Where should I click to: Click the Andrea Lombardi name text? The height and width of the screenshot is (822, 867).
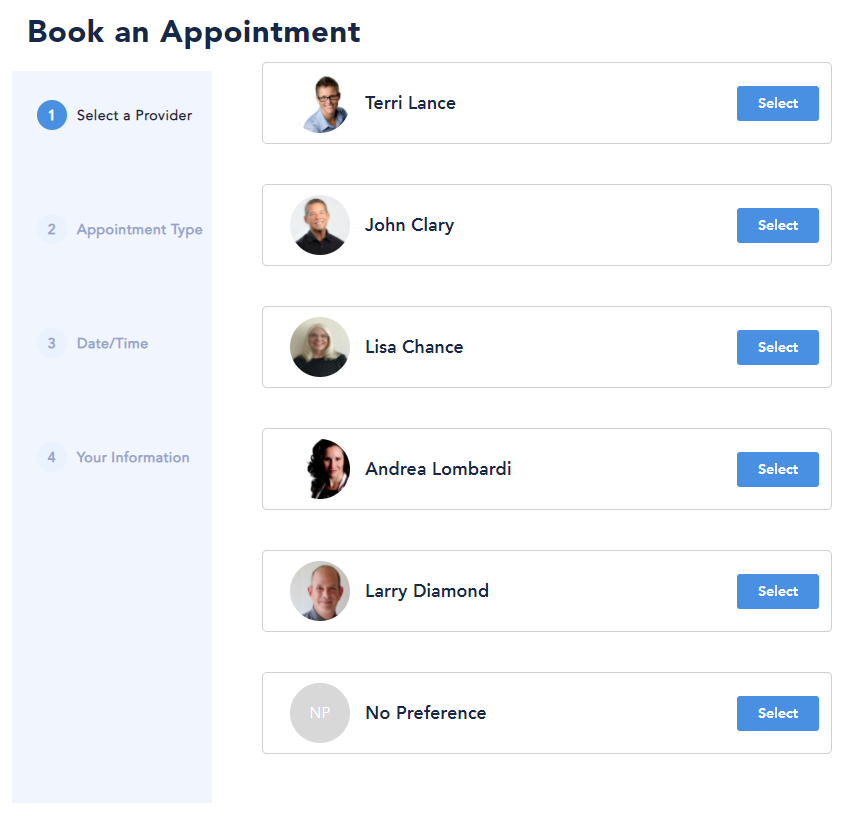(x=438, y=469)
